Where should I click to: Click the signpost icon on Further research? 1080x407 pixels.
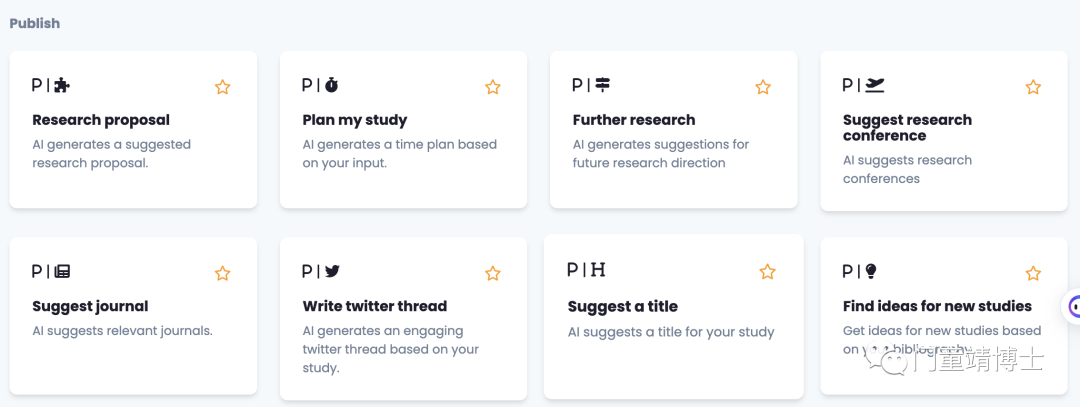603,85
